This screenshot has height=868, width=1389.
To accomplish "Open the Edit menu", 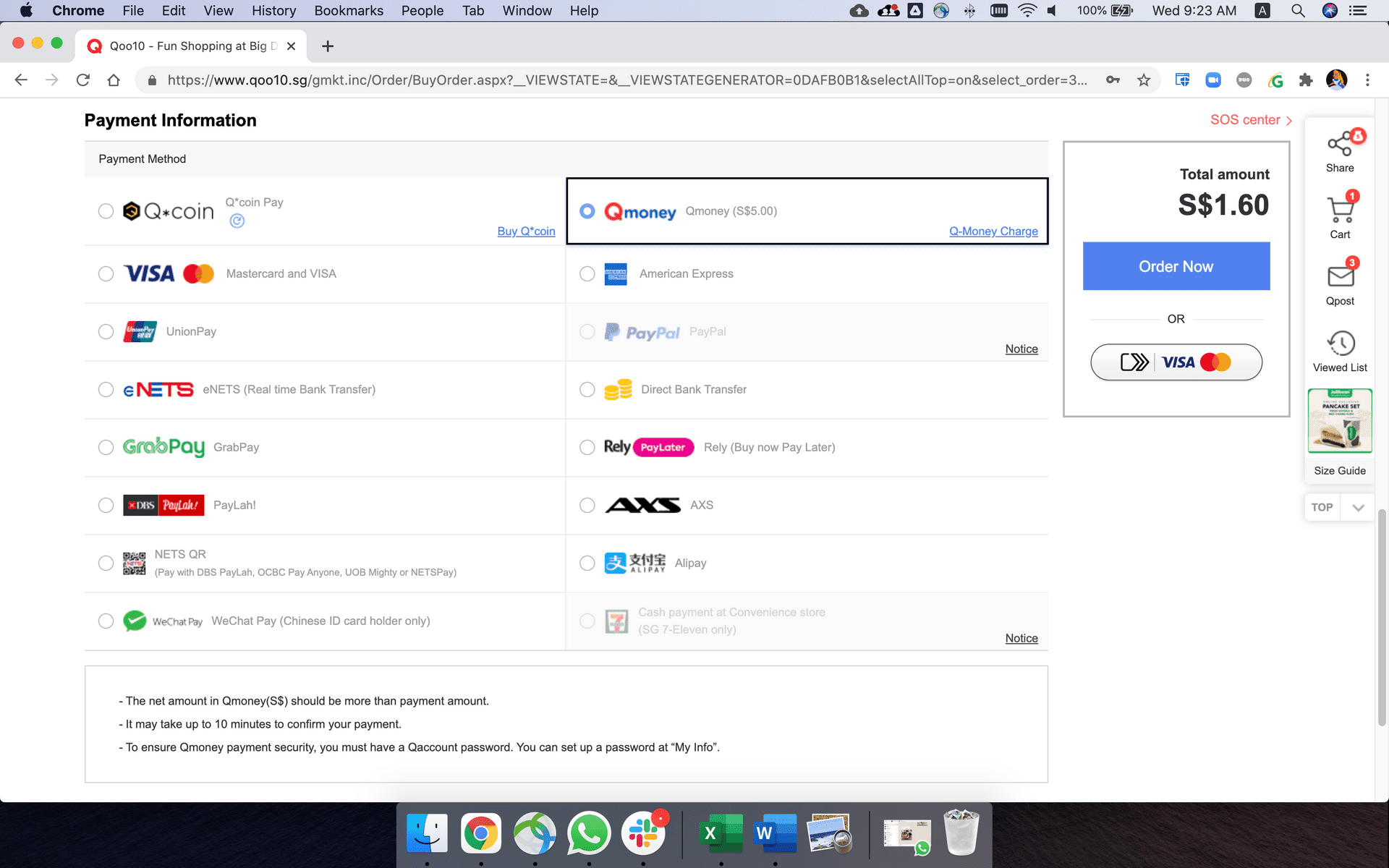I will pos(174,11).
